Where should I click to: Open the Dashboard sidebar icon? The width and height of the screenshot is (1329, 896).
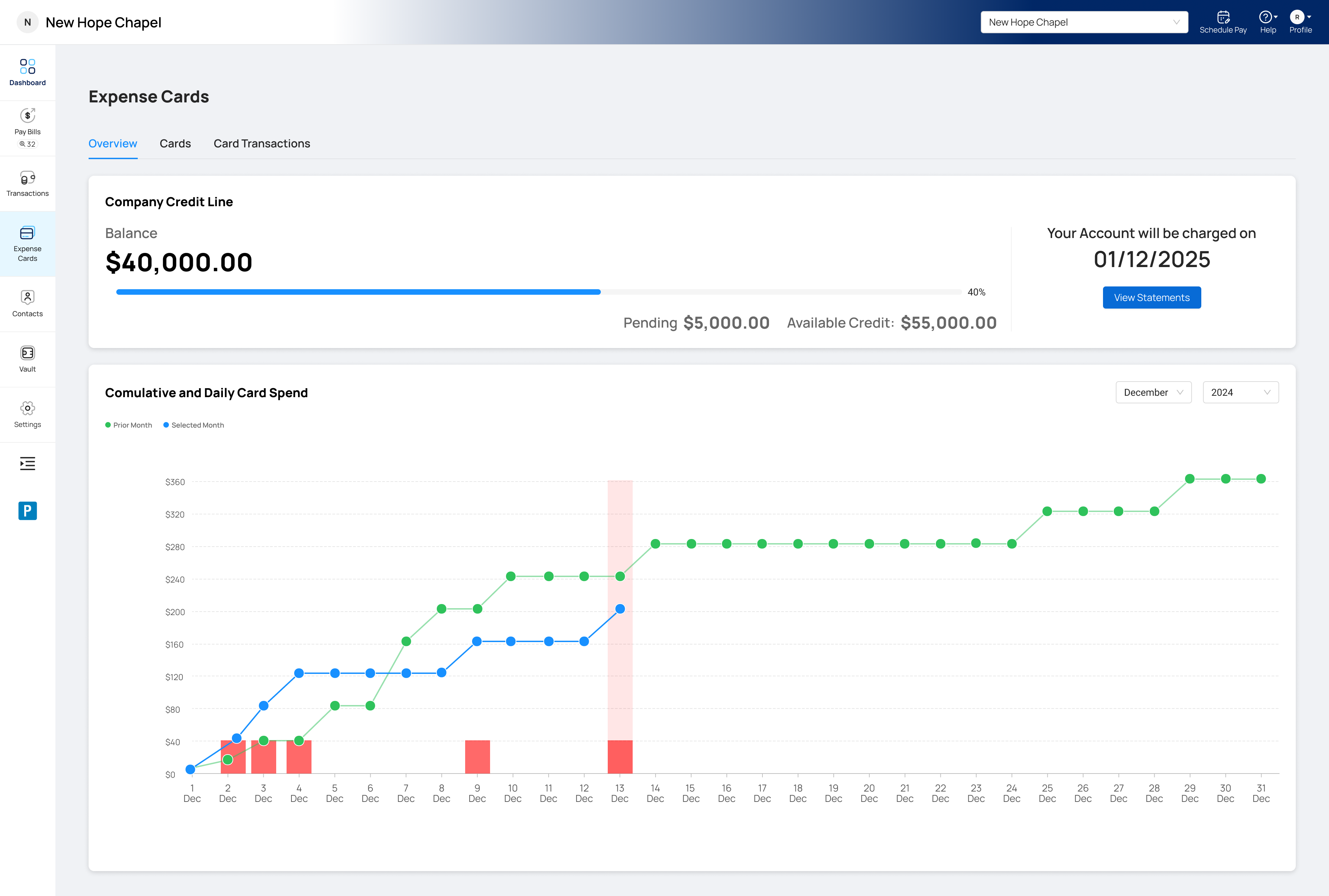[27, 73]
